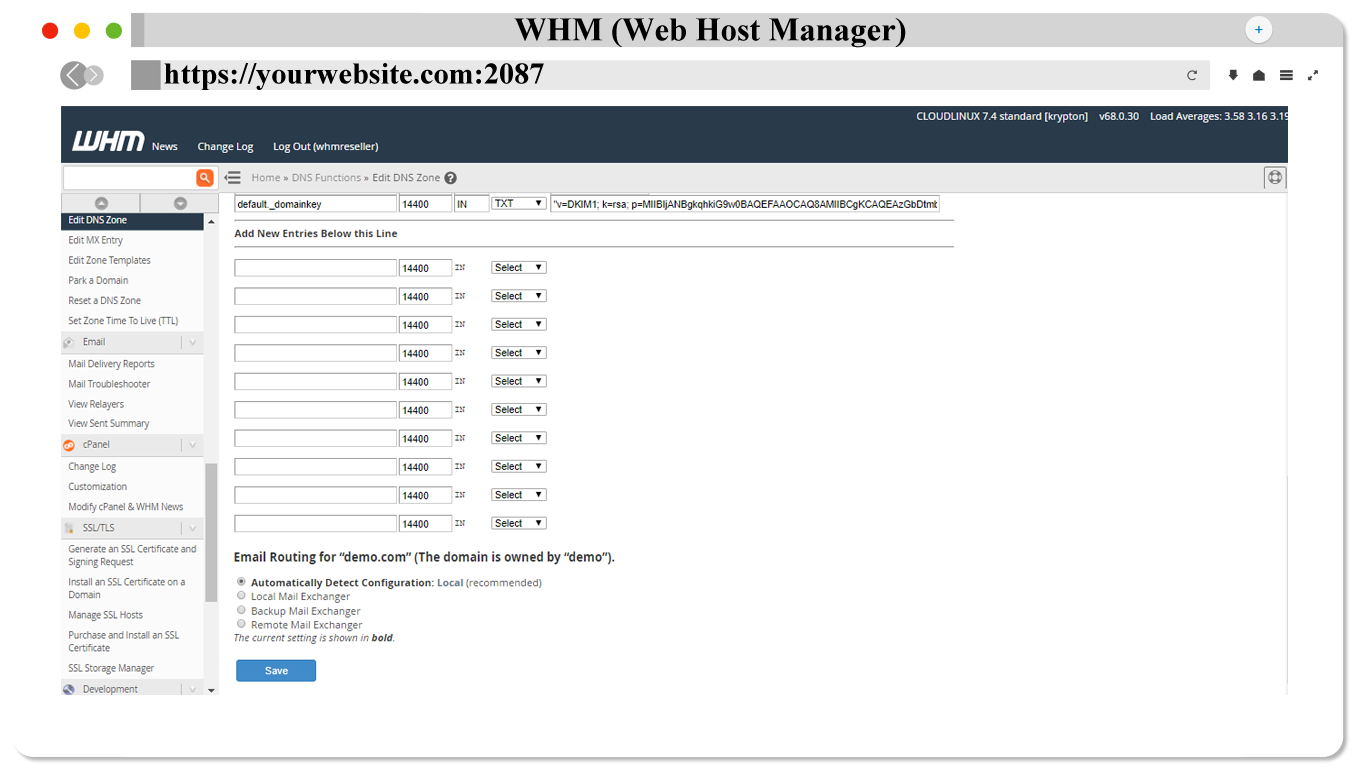Open the first new-entry Select type dropdown
This screenshot has height=769, width=1362.
(x=518, y=267)
